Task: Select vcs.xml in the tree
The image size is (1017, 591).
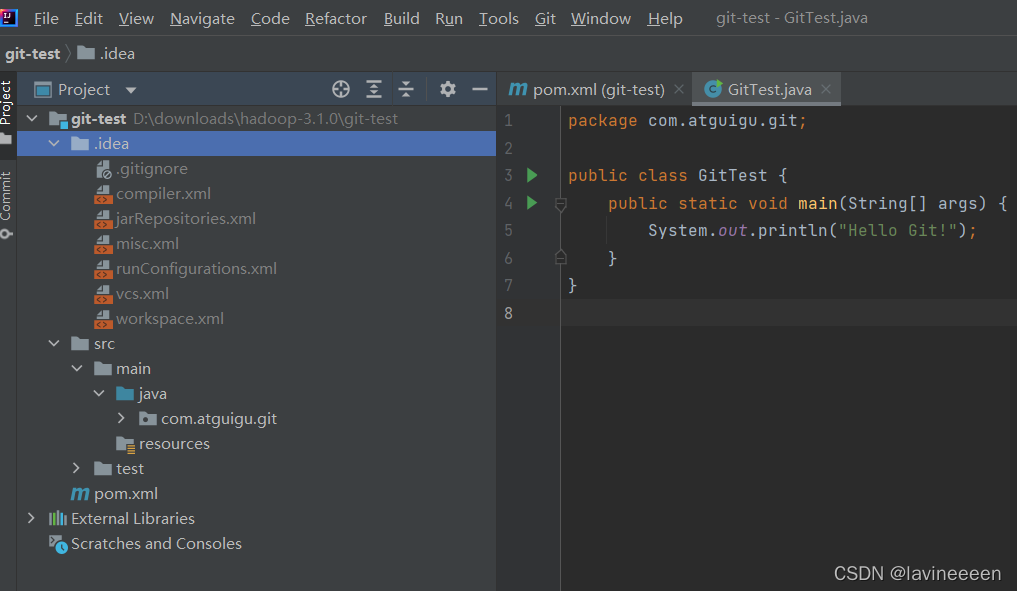Action: (x=142, y=294)
